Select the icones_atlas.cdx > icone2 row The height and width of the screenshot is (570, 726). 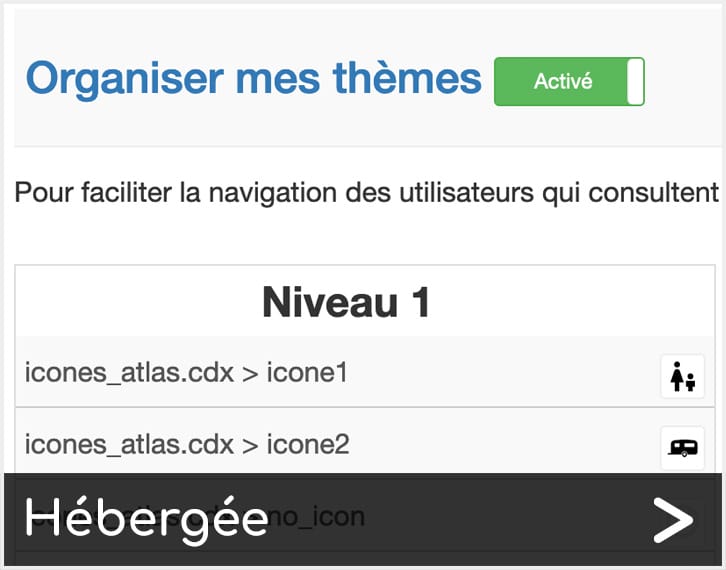365,444
